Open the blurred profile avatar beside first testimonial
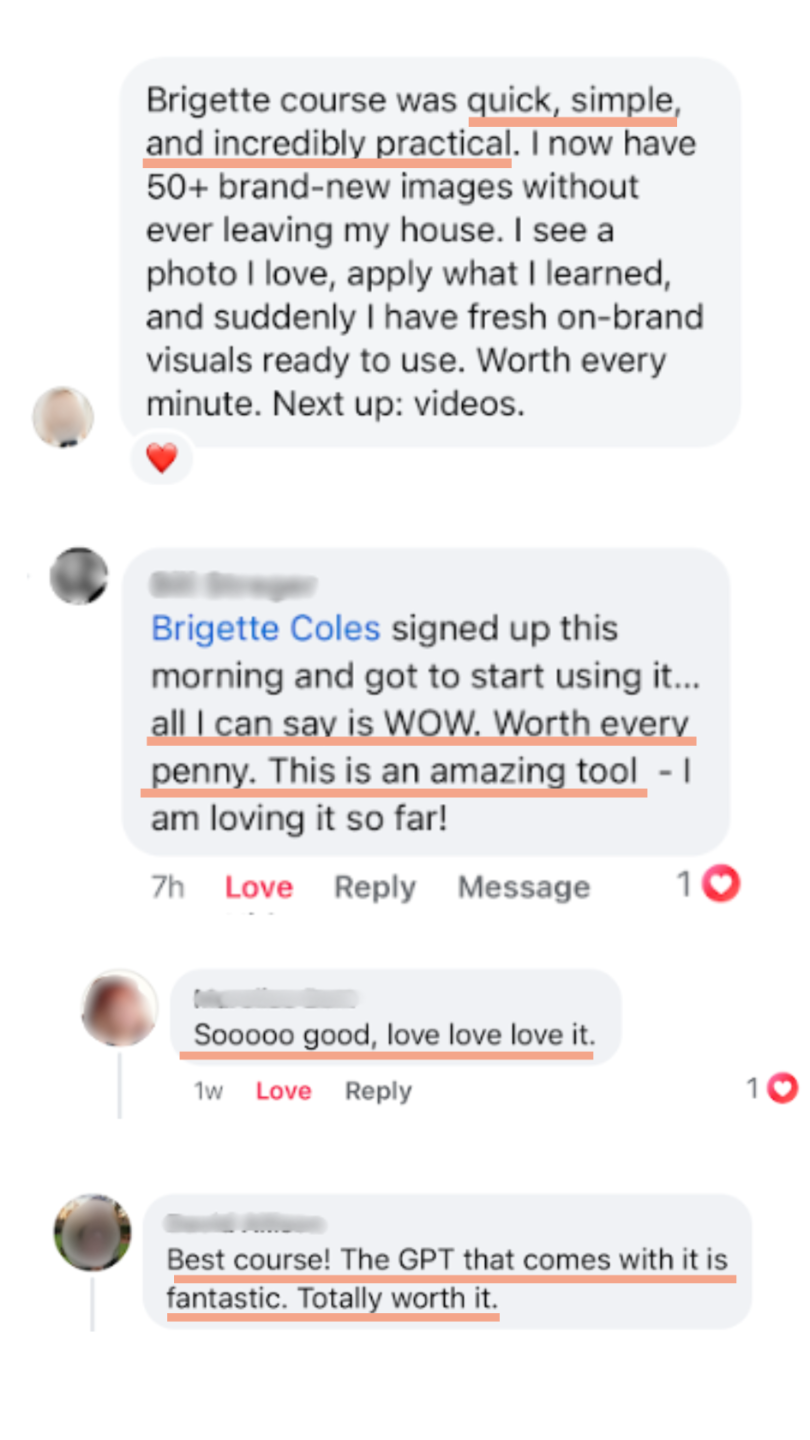 pyautogui.click(x=63, y=416)
